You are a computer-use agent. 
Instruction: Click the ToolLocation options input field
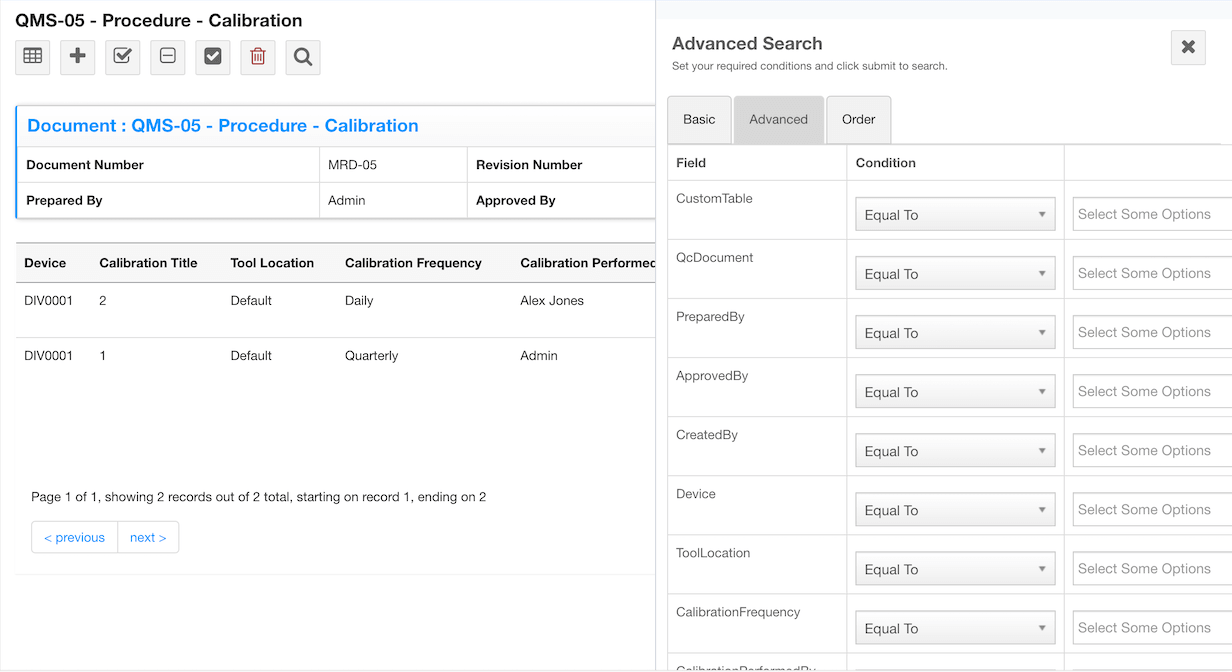(x=1152, y=568)
